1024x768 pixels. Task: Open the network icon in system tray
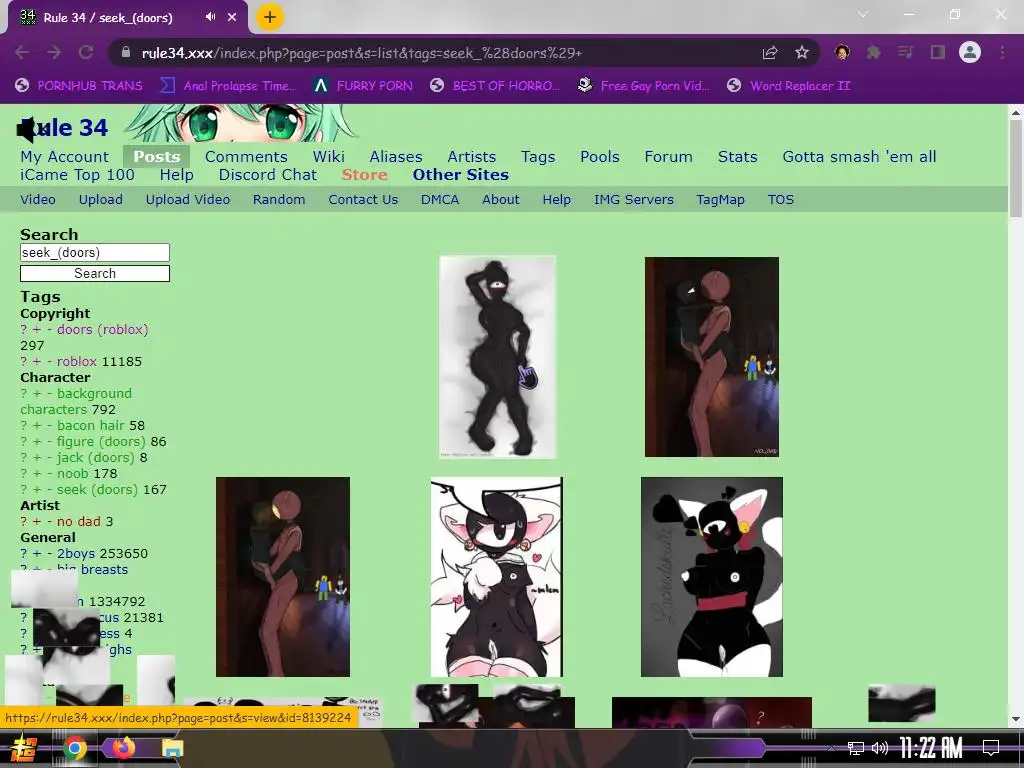(x=856, y=748)
